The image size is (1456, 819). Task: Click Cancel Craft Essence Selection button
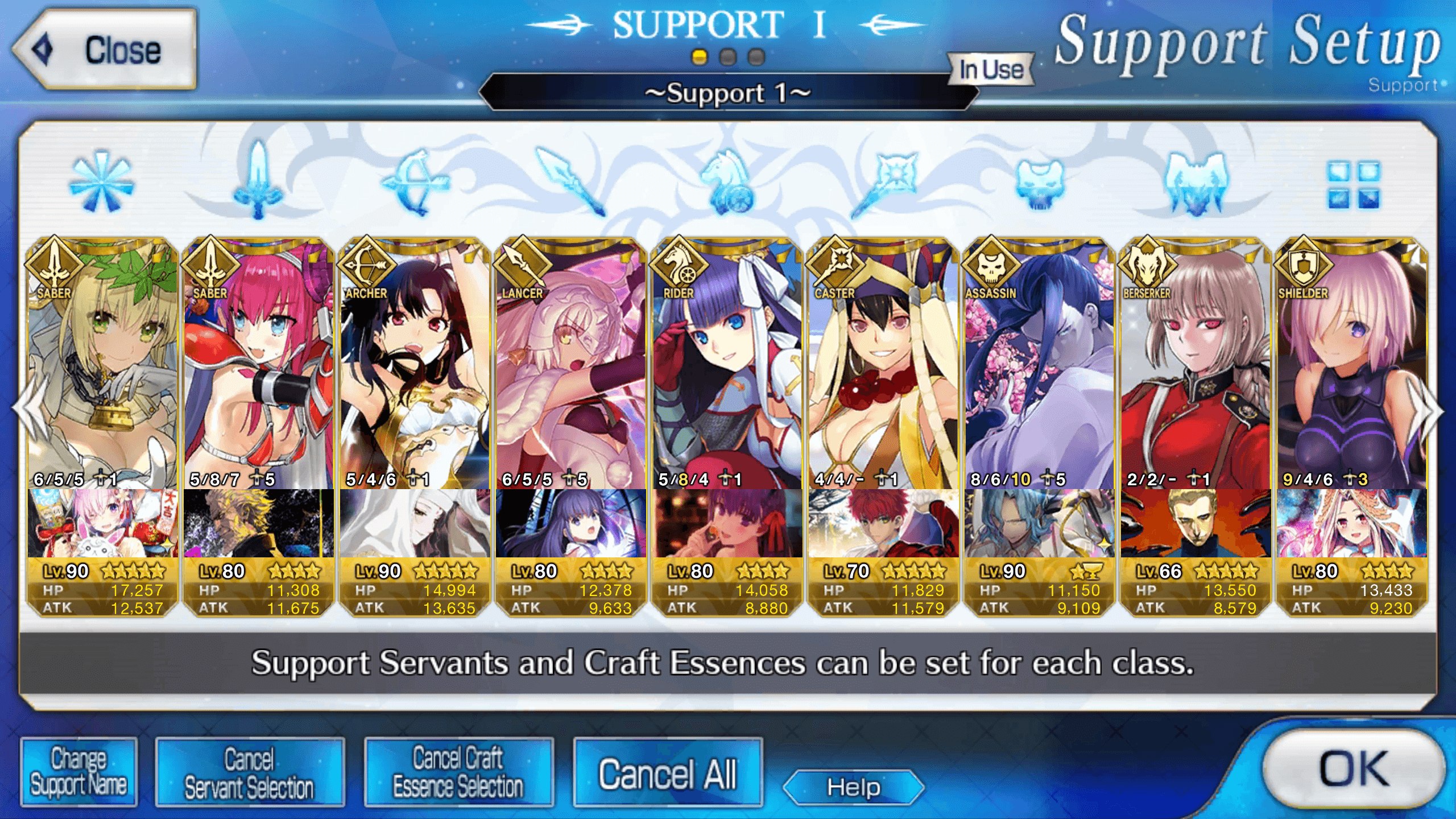click(x=458, y=772)
